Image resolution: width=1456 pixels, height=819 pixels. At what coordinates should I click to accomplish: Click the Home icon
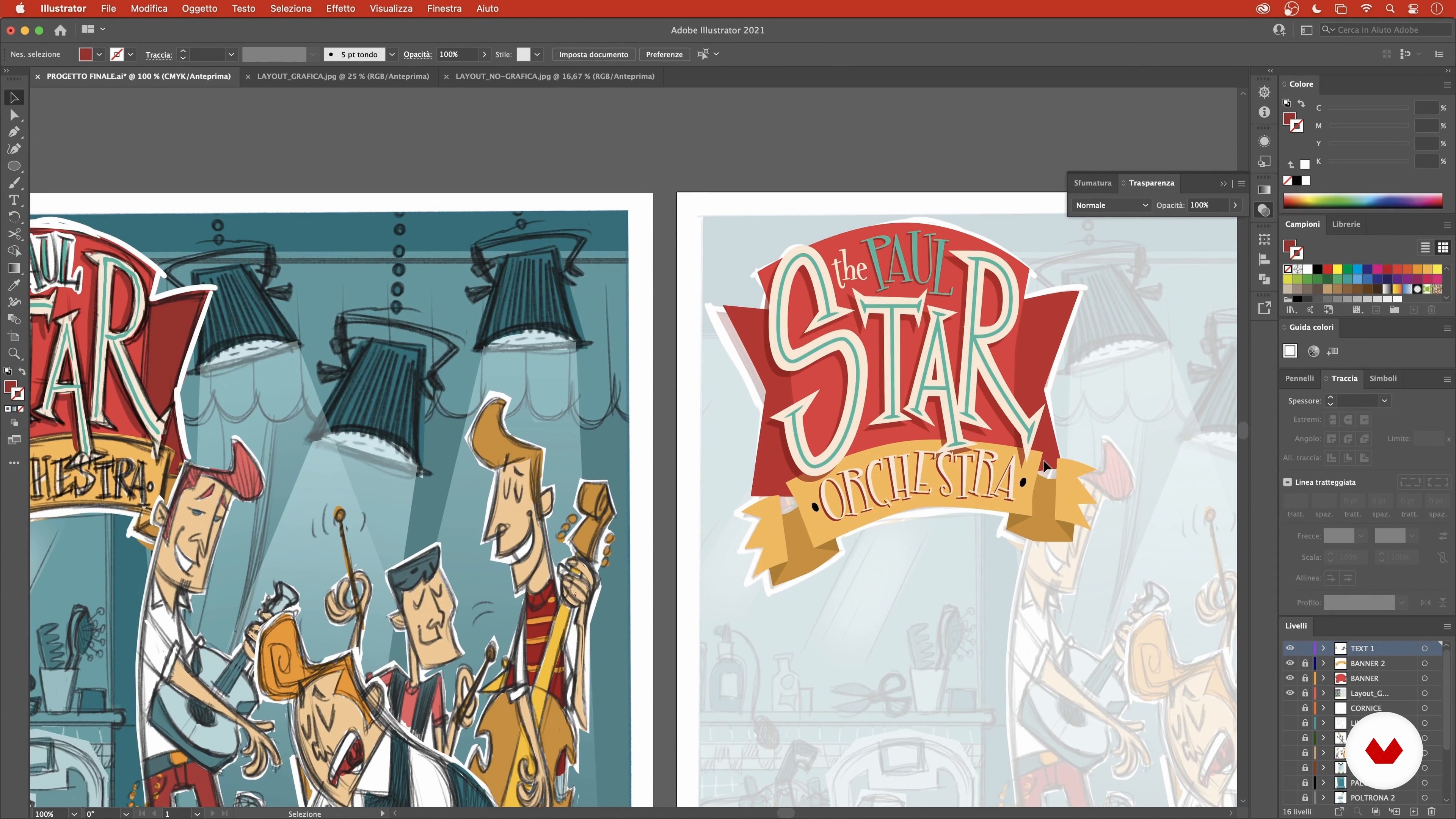click(61, 30)
